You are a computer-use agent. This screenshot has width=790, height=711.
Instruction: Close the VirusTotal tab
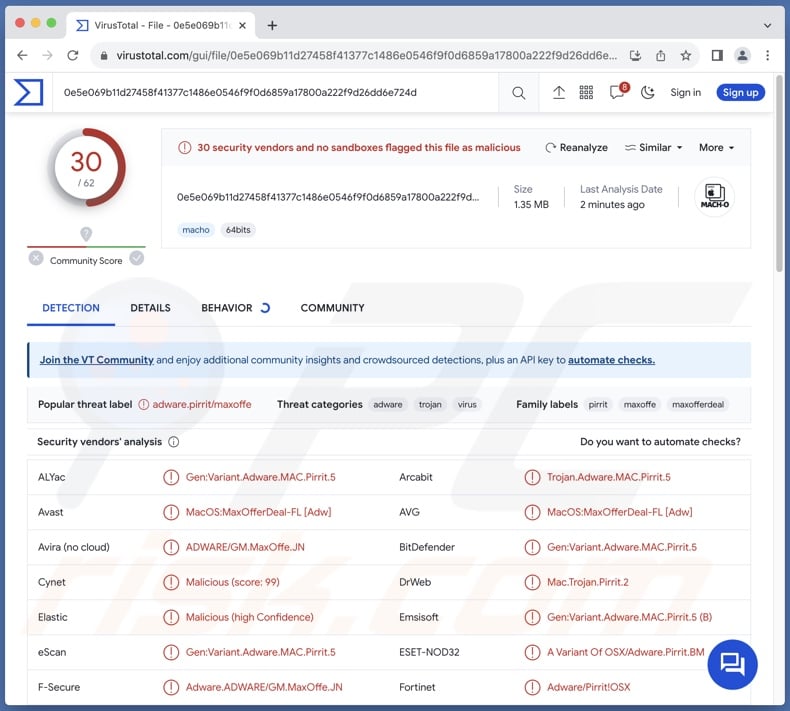(242, 25)
